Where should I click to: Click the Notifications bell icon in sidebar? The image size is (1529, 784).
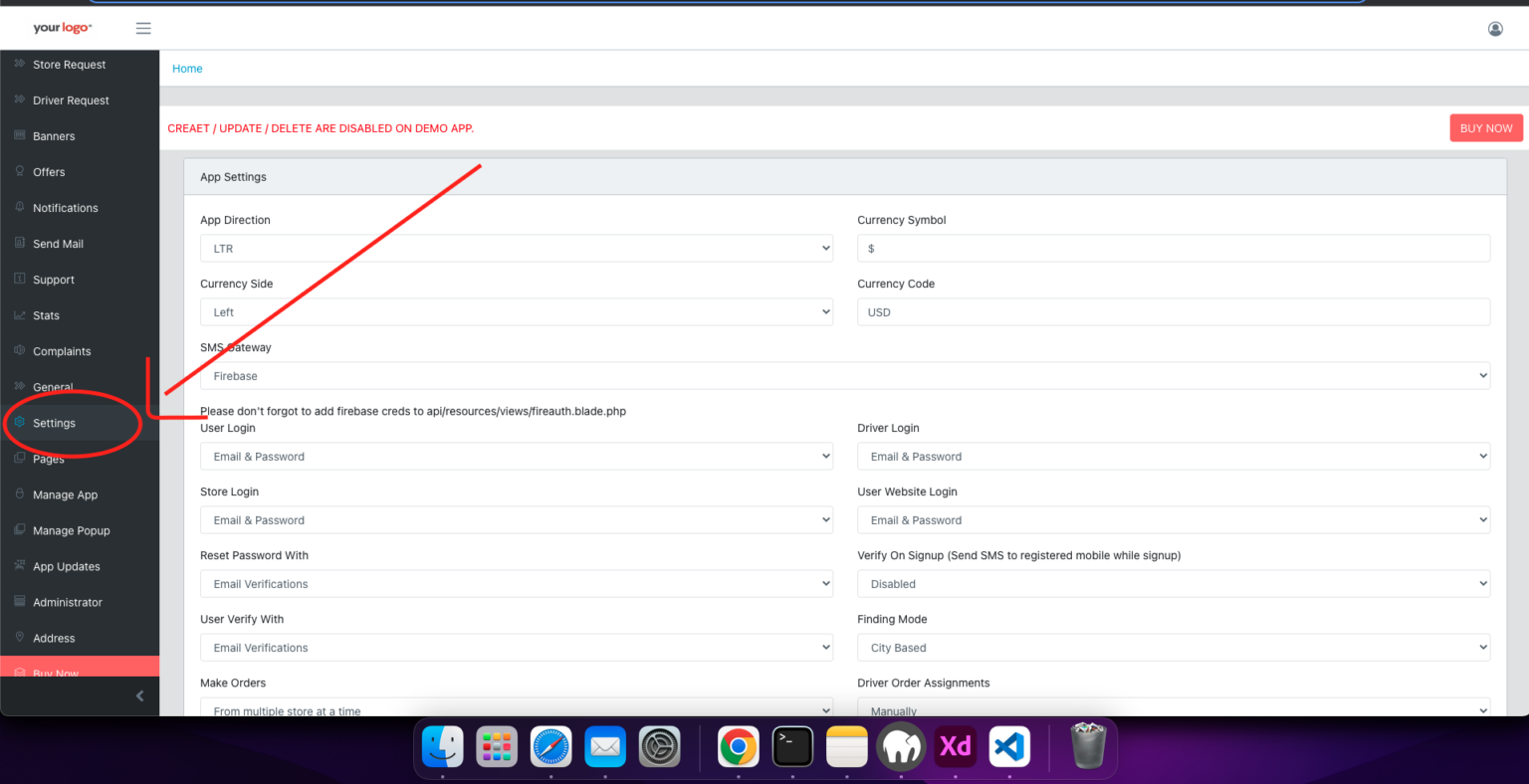(20, 207)
